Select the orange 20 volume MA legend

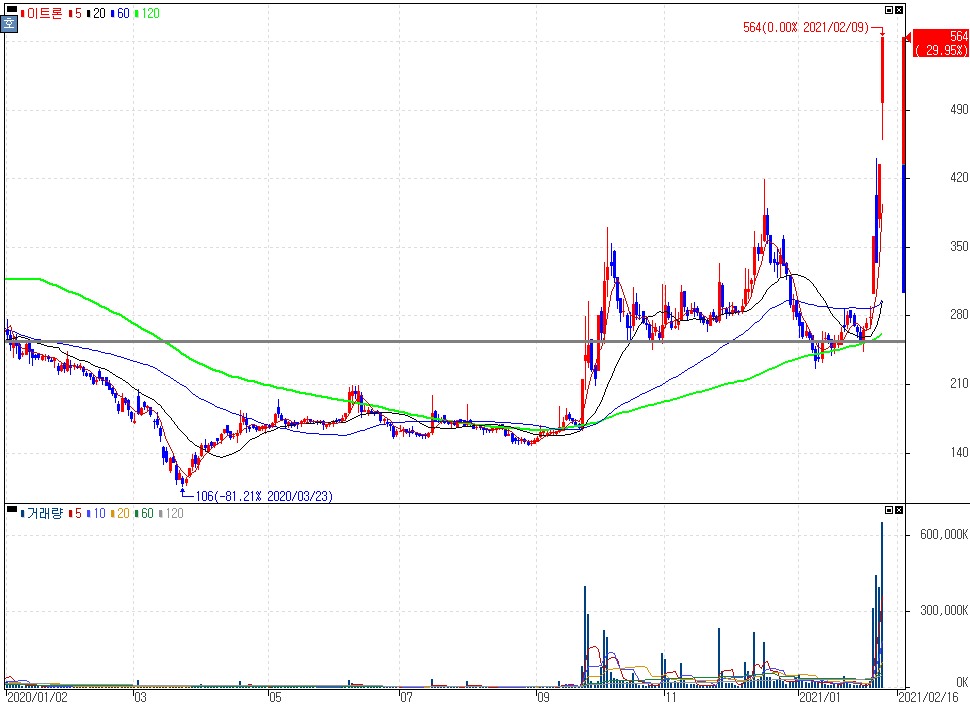coord(121,513)
